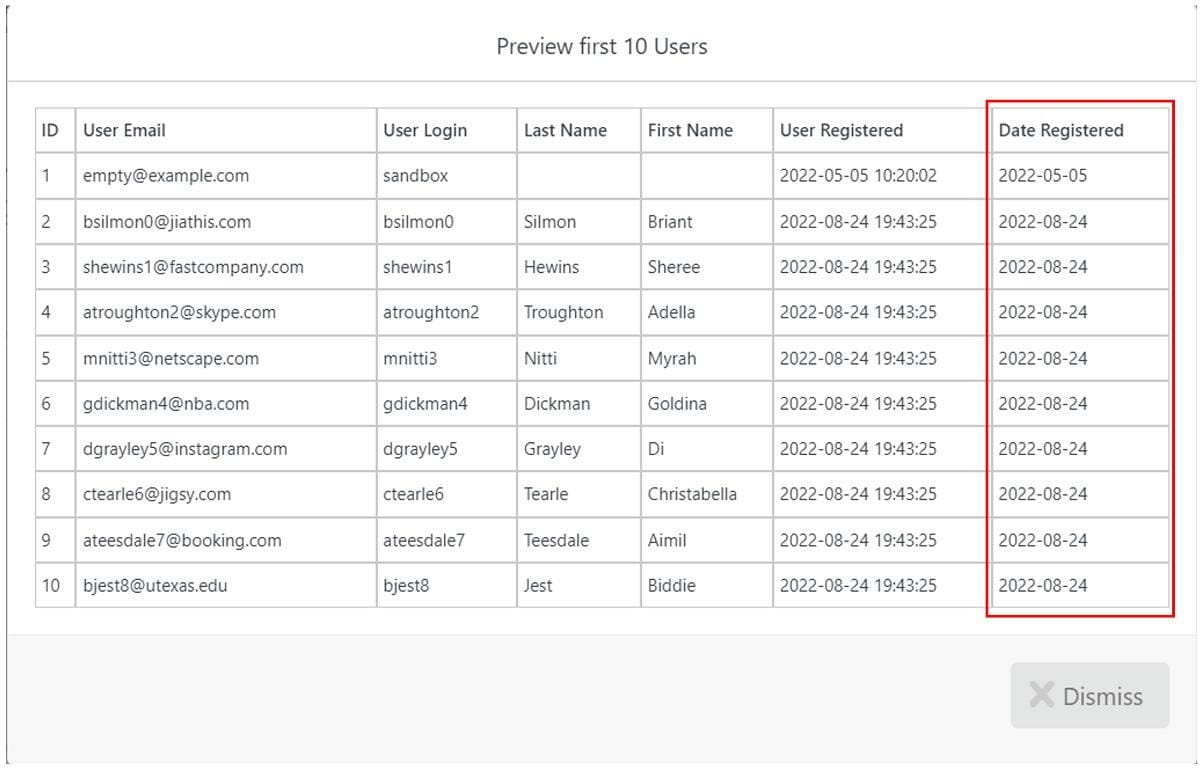Image resolution: width=1200 pixels, height=768 pixels.
Task: Click last name Tearle
Action: pyautogui.click(x=546, y=494)
